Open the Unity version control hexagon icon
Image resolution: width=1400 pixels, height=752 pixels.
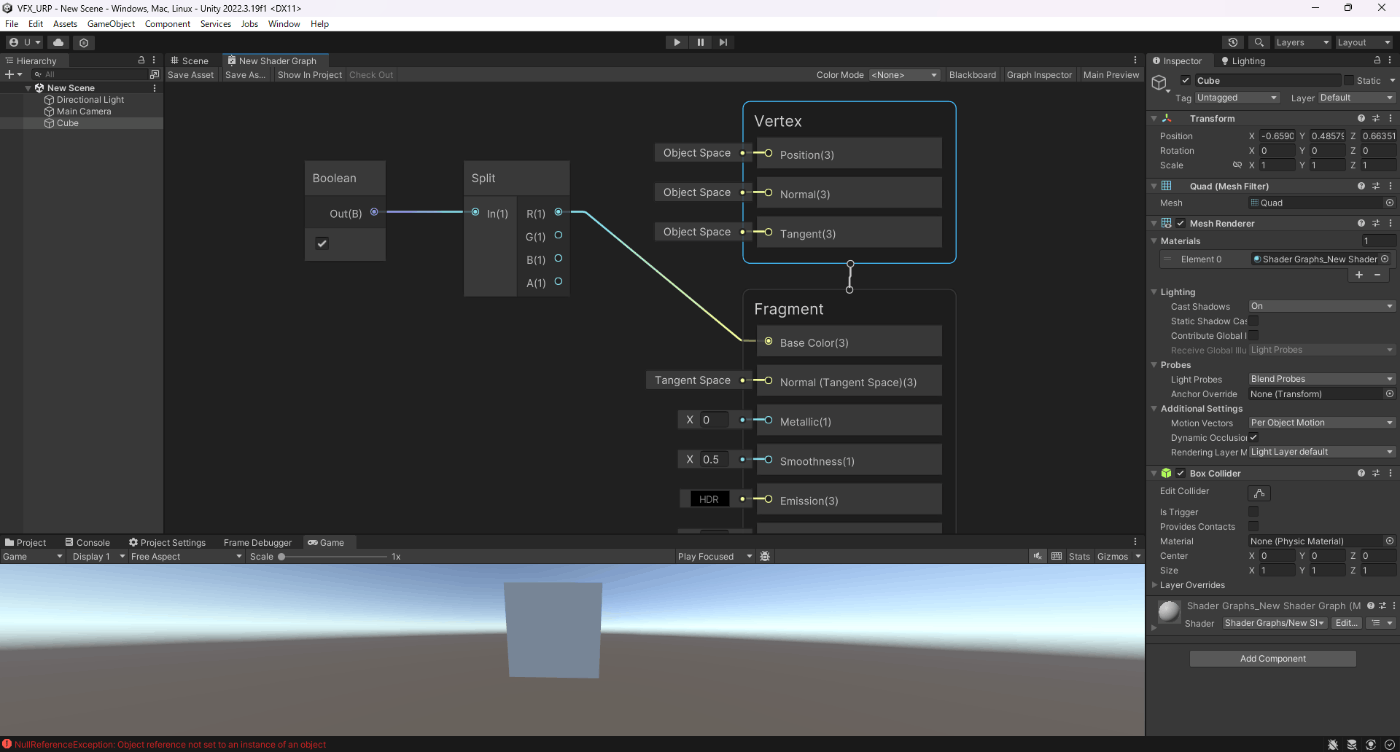(84, 43)
